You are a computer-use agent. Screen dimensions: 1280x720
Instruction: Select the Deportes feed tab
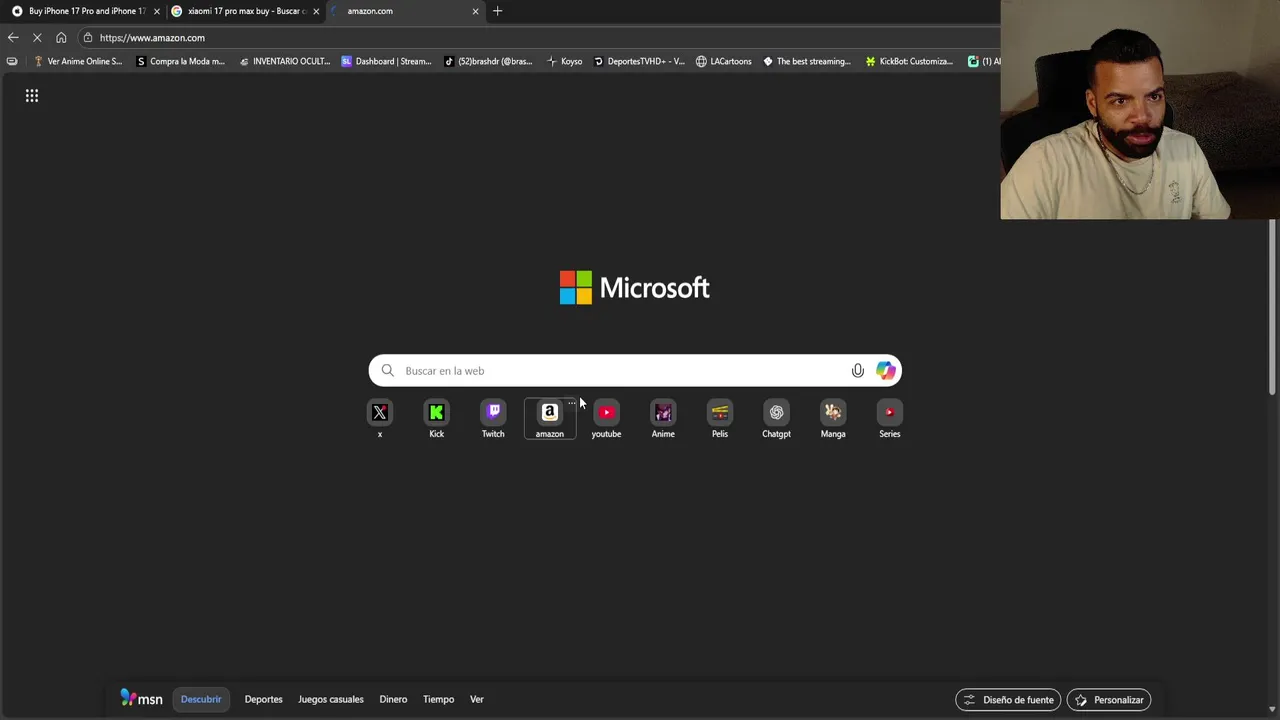point(264,699)
